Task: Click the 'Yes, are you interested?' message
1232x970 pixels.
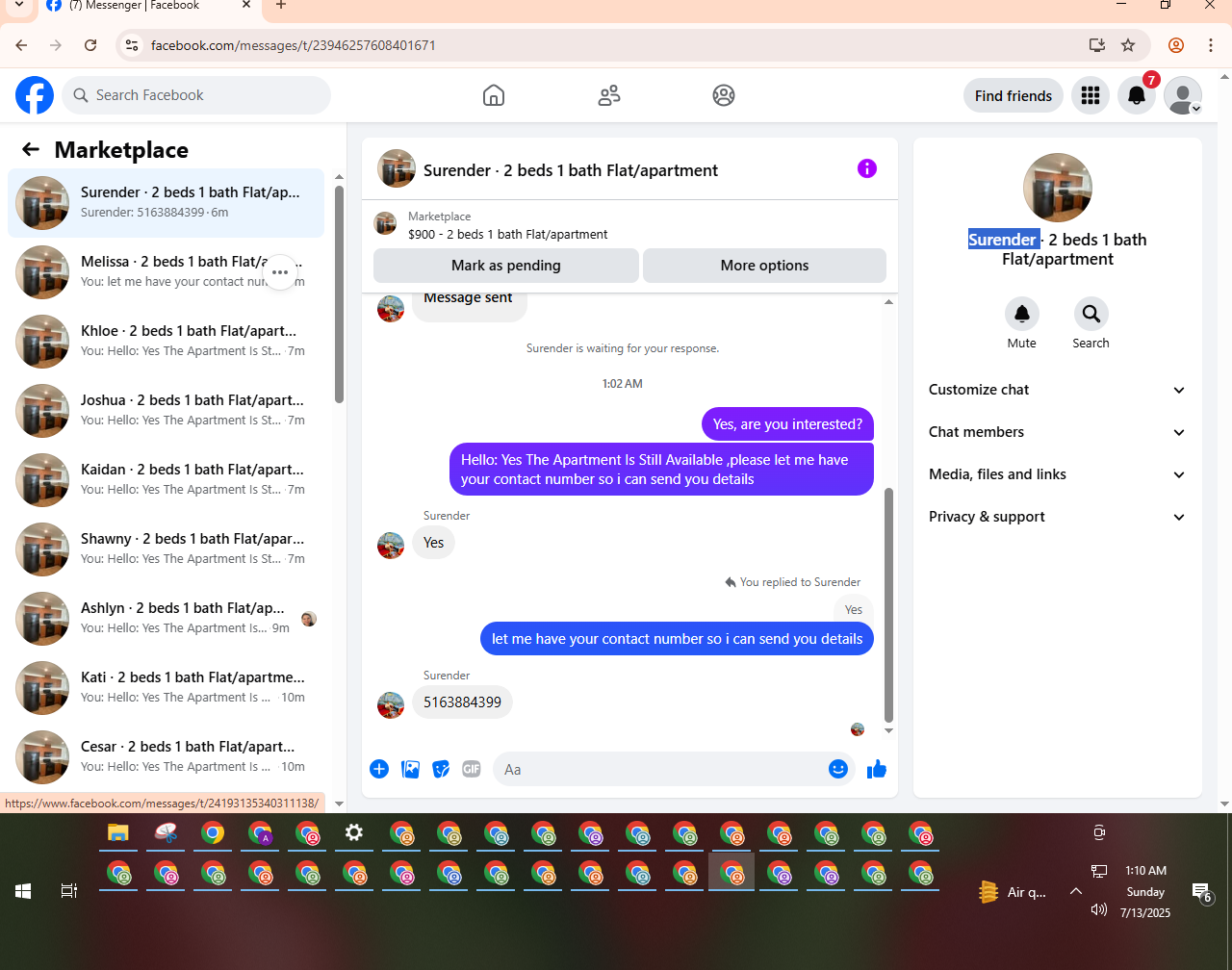Action: (787, 424)
